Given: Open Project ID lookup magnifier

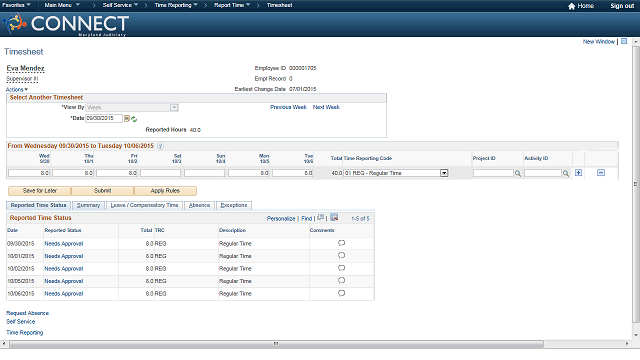Looking at the screenshot, I should 518,173.
